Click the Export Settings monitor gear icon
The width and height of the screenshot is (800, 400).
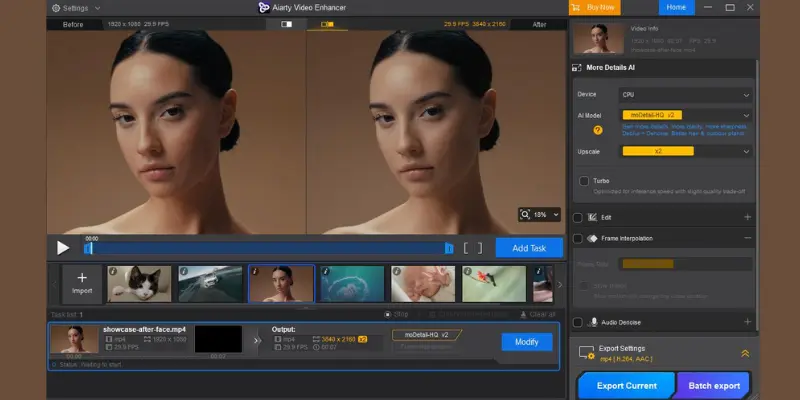587,353
